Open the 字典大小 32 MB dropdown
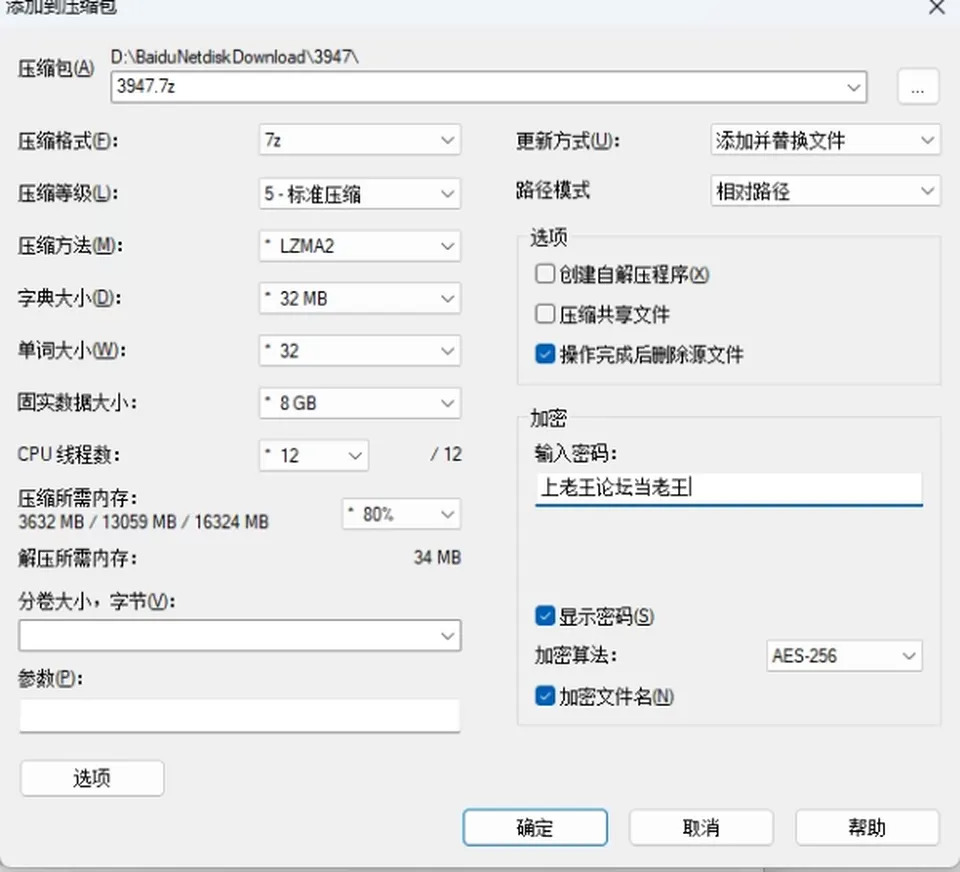The height and width of the screenshot is (872, 960). click(x=360, y=298)
